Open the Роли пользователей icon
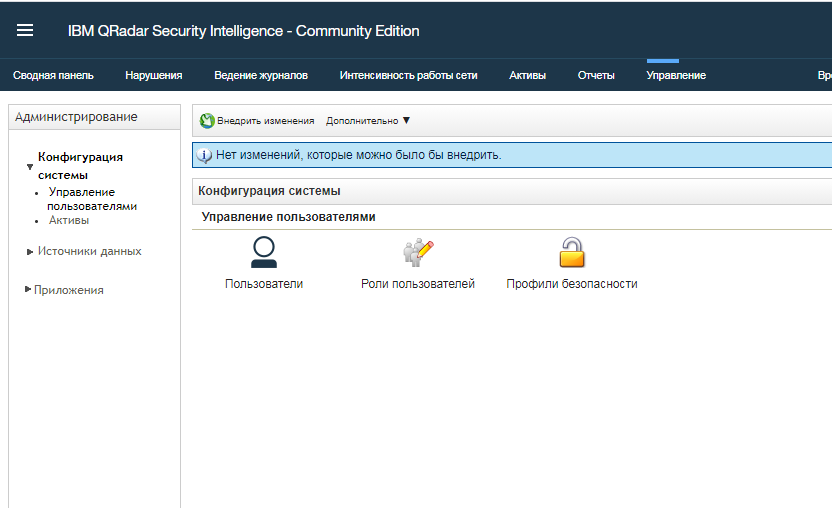Image resolution: width=832 pixels, height=508 pixels. coord(418,252)
